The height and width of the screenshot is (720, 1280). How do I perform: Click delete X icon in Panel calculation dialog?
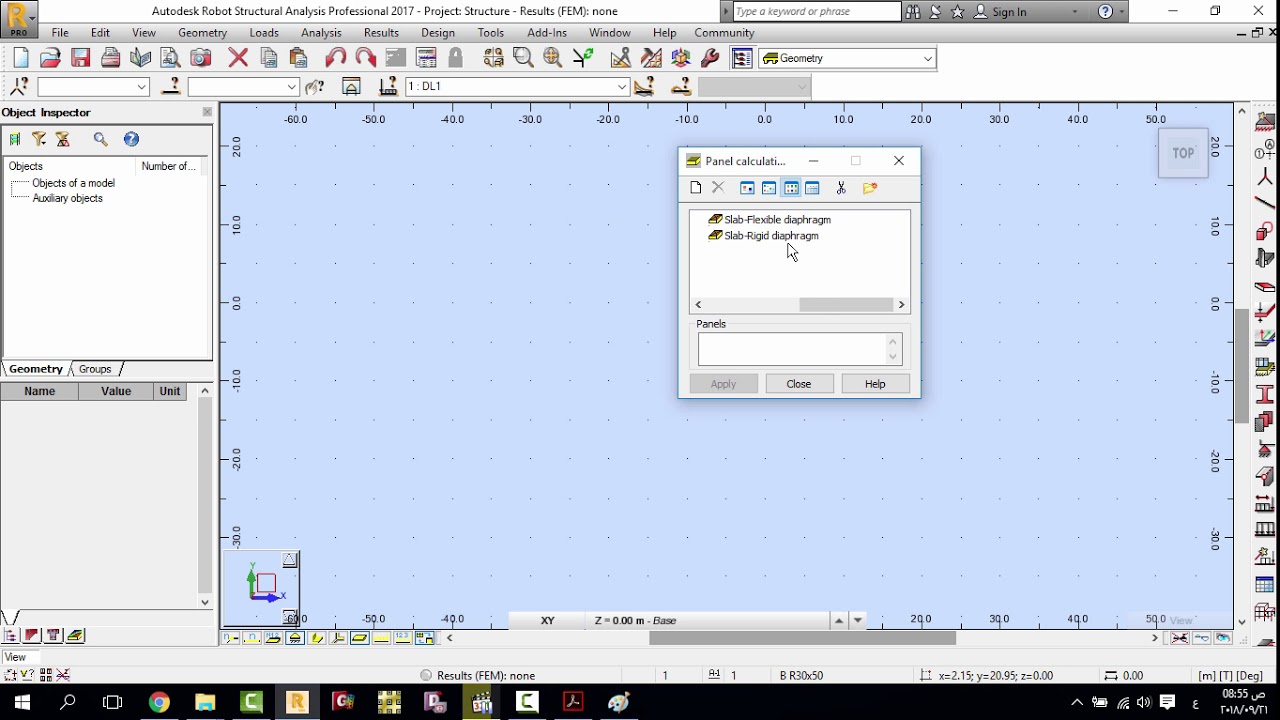pos(718,188)
